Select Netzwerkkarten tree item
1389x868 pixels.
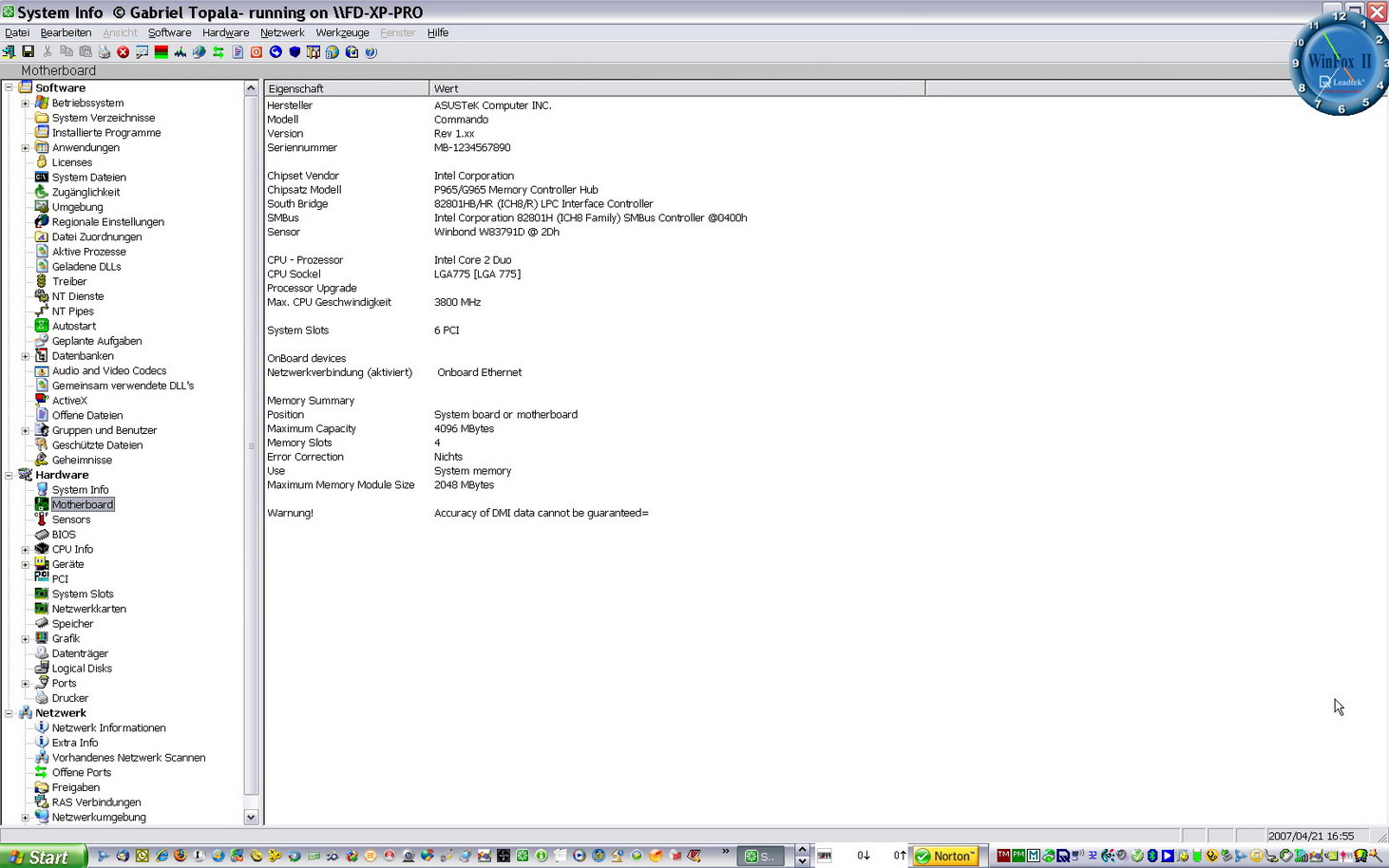coord(88,609)
